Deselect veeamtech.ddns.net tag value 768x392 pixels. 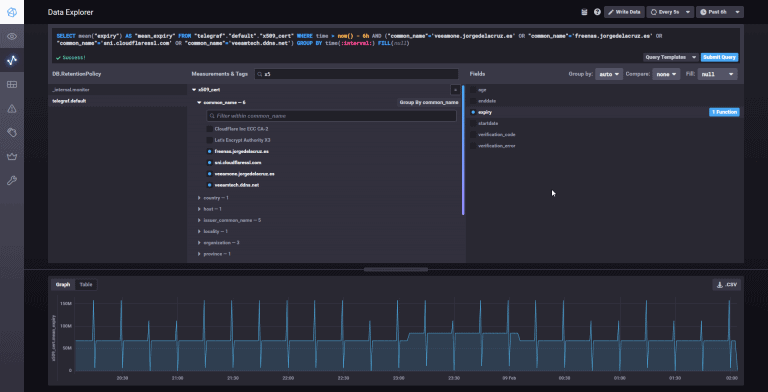tap(210, 185)
